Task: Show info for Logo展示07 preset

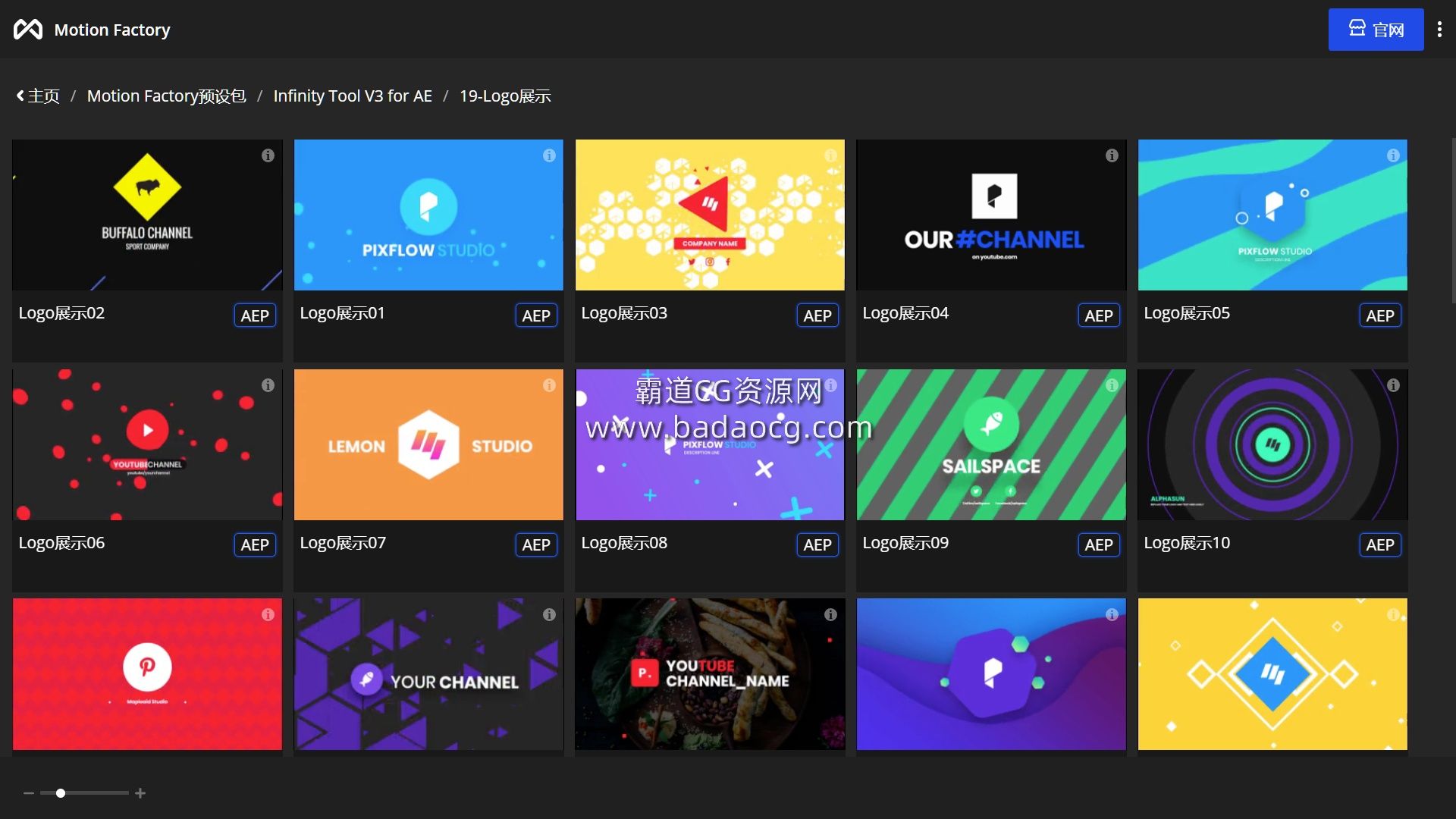Action: [549, 385]
